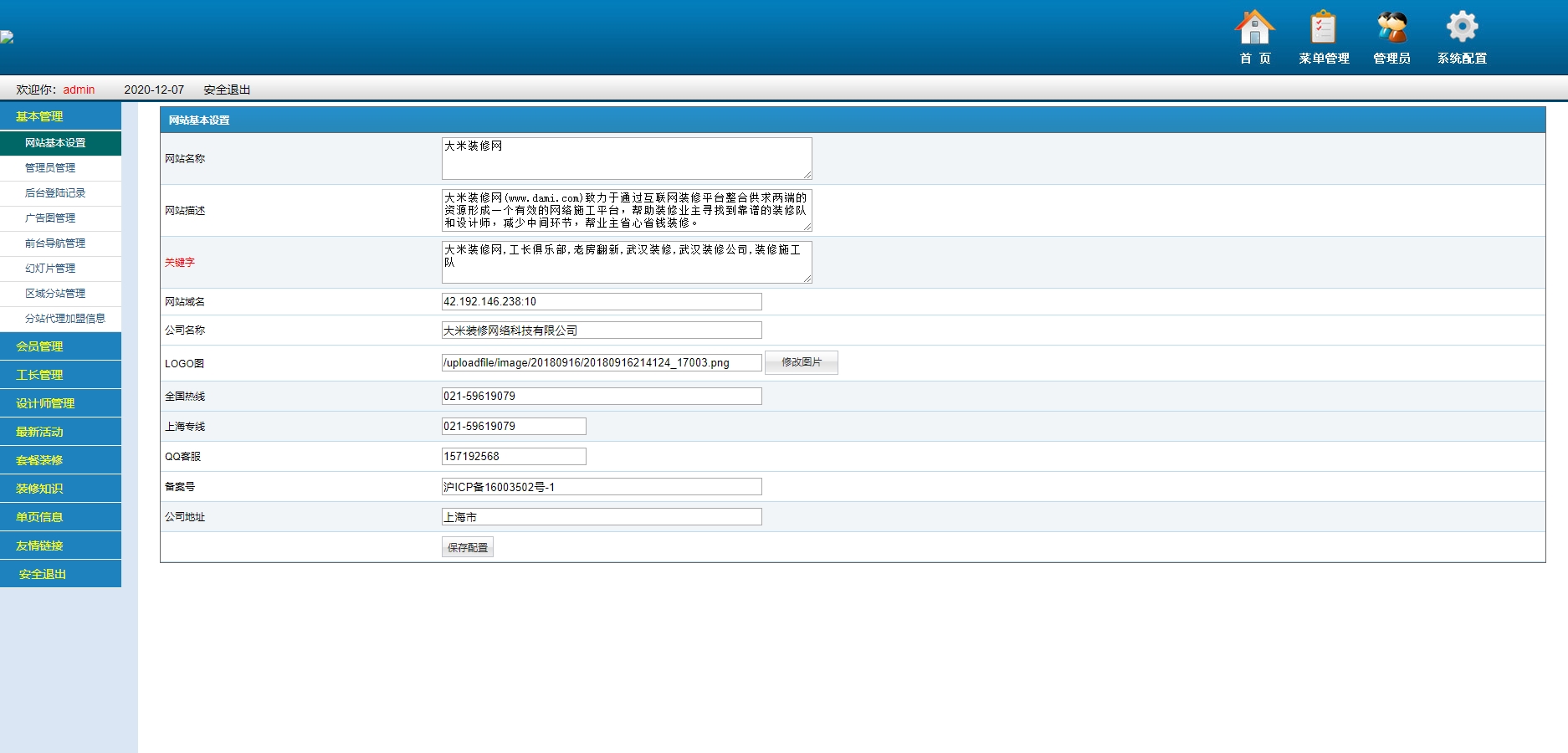Click the red 关键字 label

tap(180, 262)
